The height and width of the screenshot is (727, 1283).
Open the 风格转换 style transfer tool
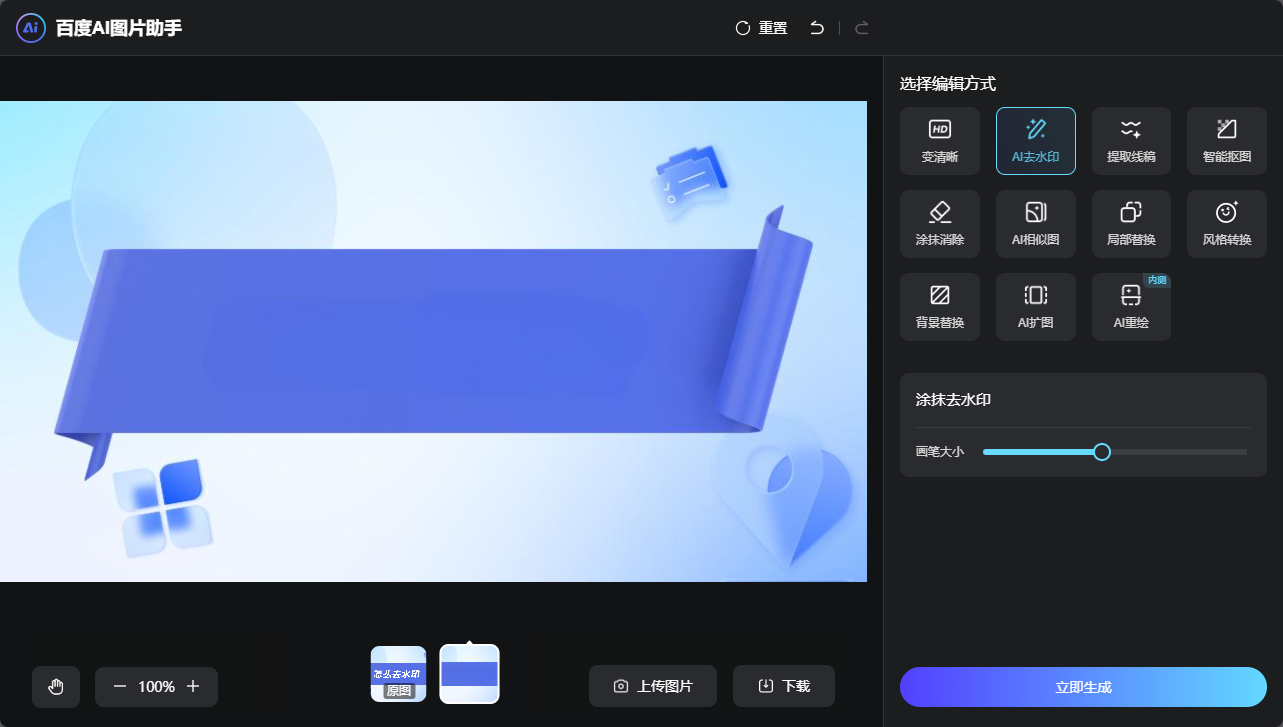tap(1226, 223)
